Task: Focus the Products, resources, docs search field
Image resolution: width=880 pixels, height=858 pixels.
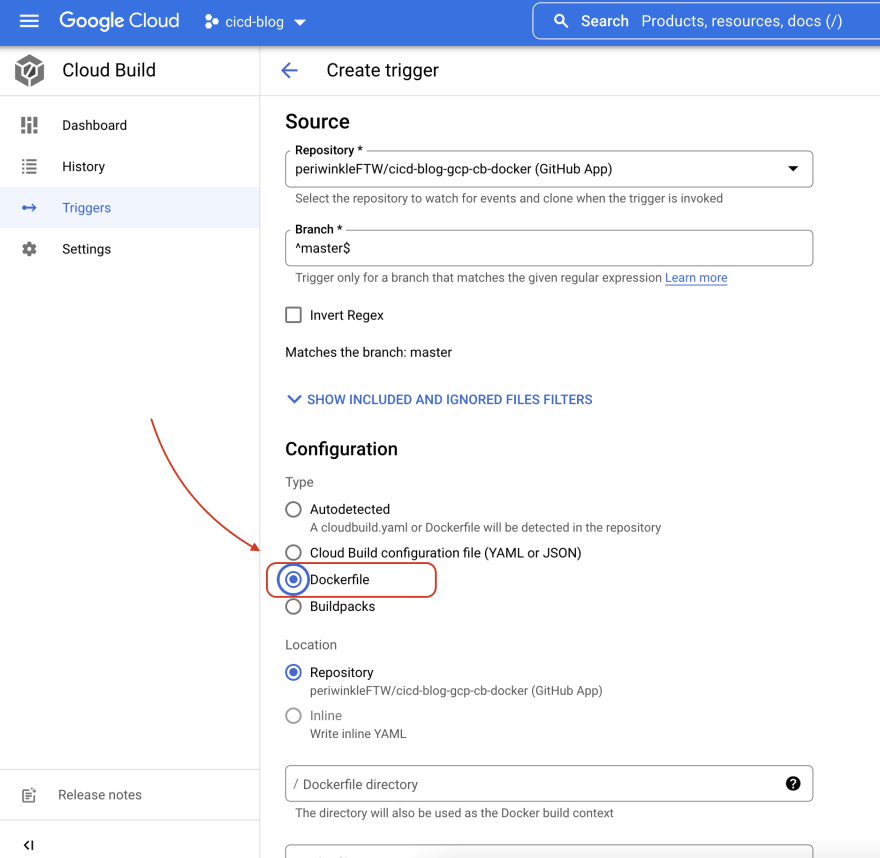Action: (x=741, y=21)
